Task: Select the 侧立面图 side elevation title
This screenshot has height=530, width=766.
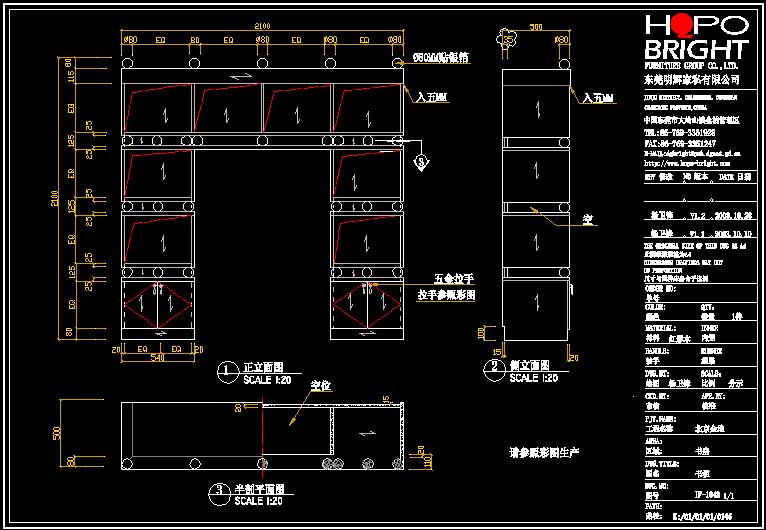Action: coord(530,365)
